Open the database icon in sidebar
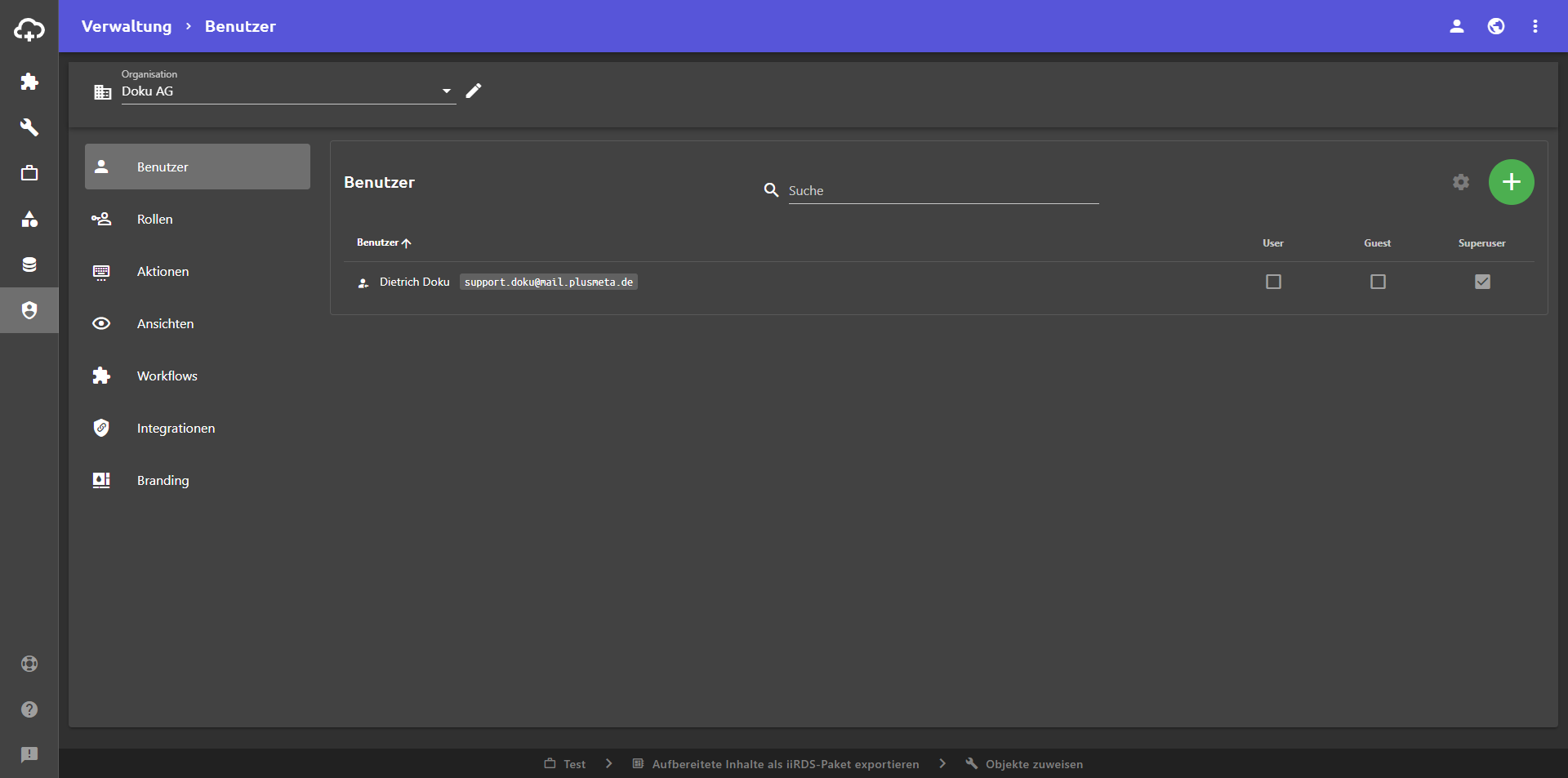The height and width of the screenshot is (778, 1568). tap(29, 265)
